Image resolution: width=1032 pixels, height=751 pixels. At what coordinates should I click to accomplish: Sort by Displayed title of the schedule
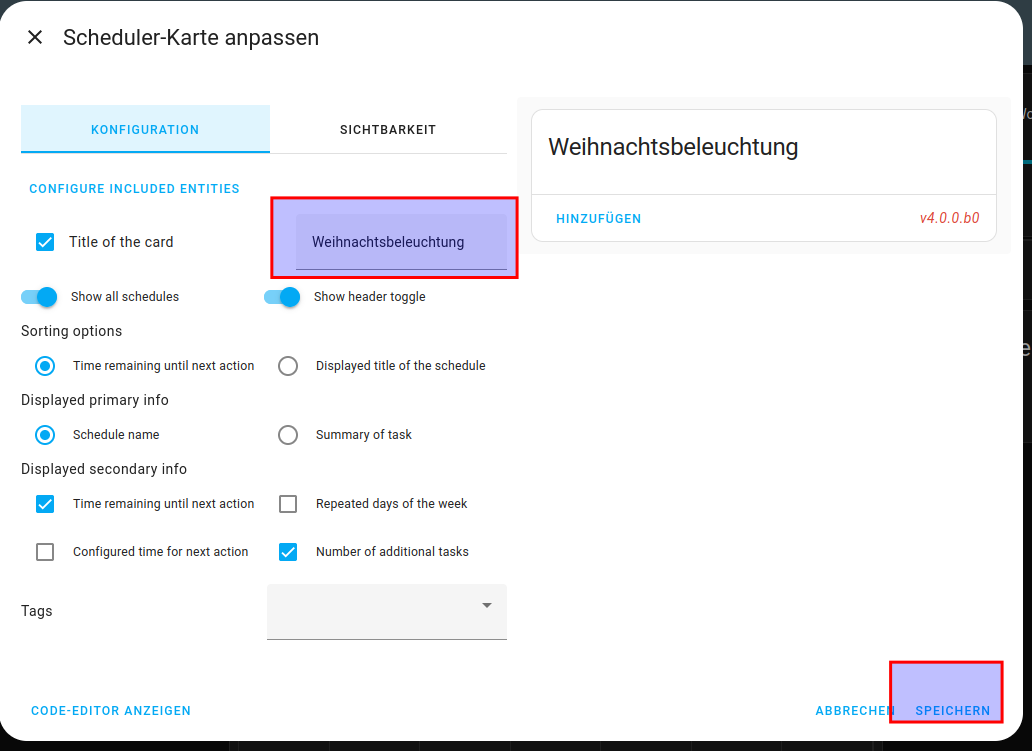click(x=288, y=366)
